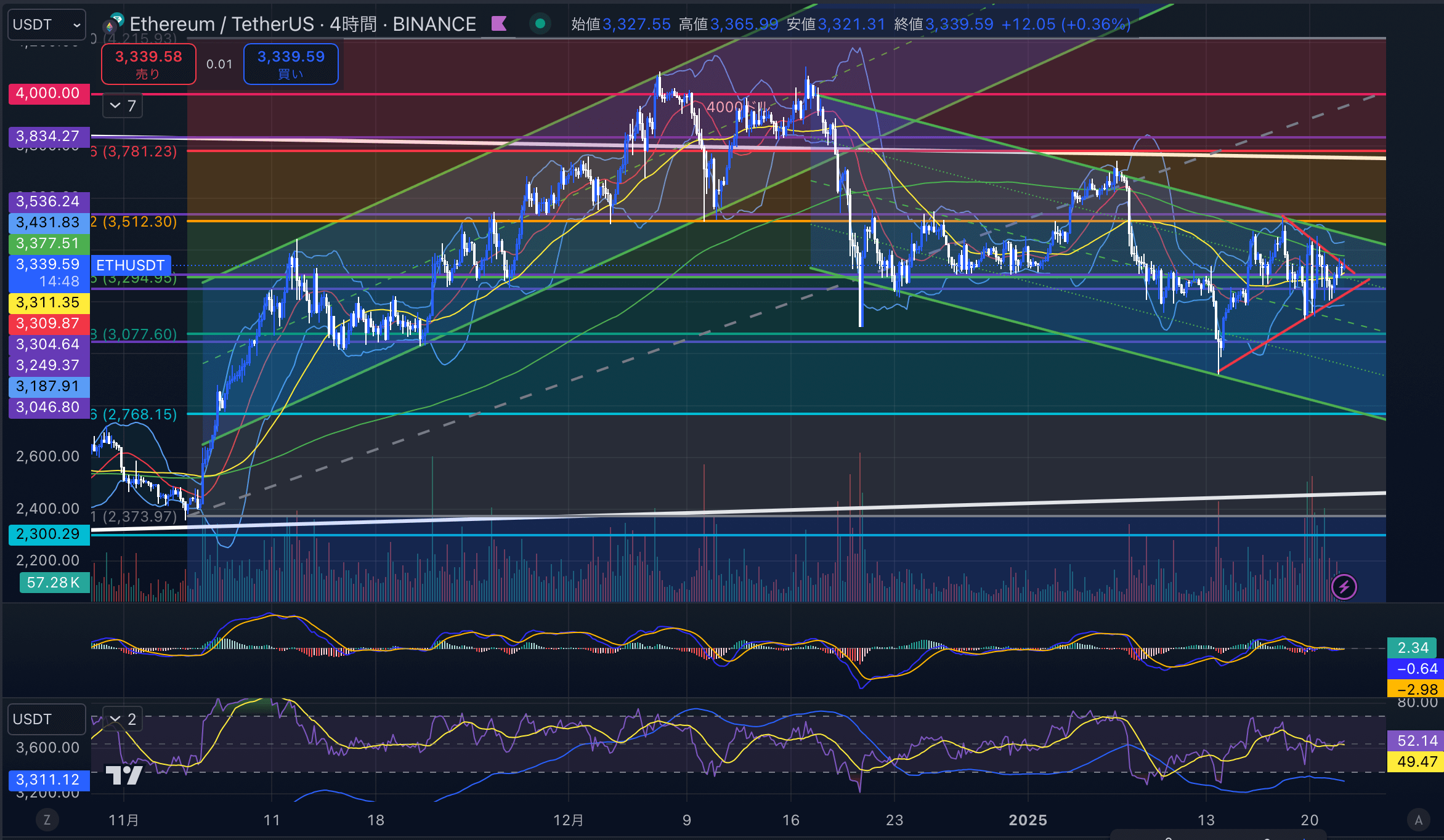Collapse the indicator legend showing 7
This screenshot has width=1444, height=840.
pos(123,106)
